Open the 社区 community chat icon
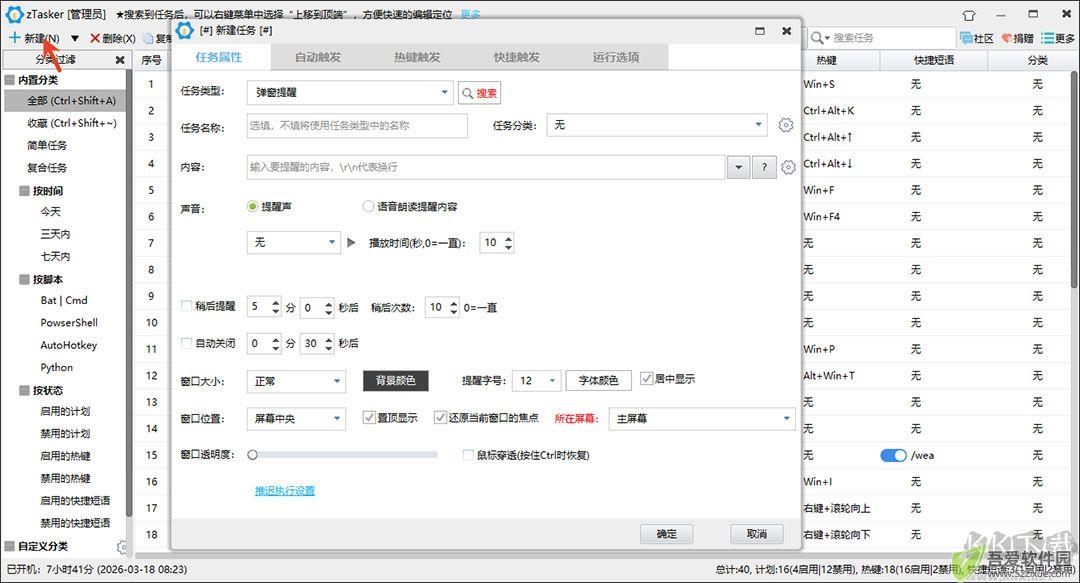Screen dimensions: 1080x583 977,39
